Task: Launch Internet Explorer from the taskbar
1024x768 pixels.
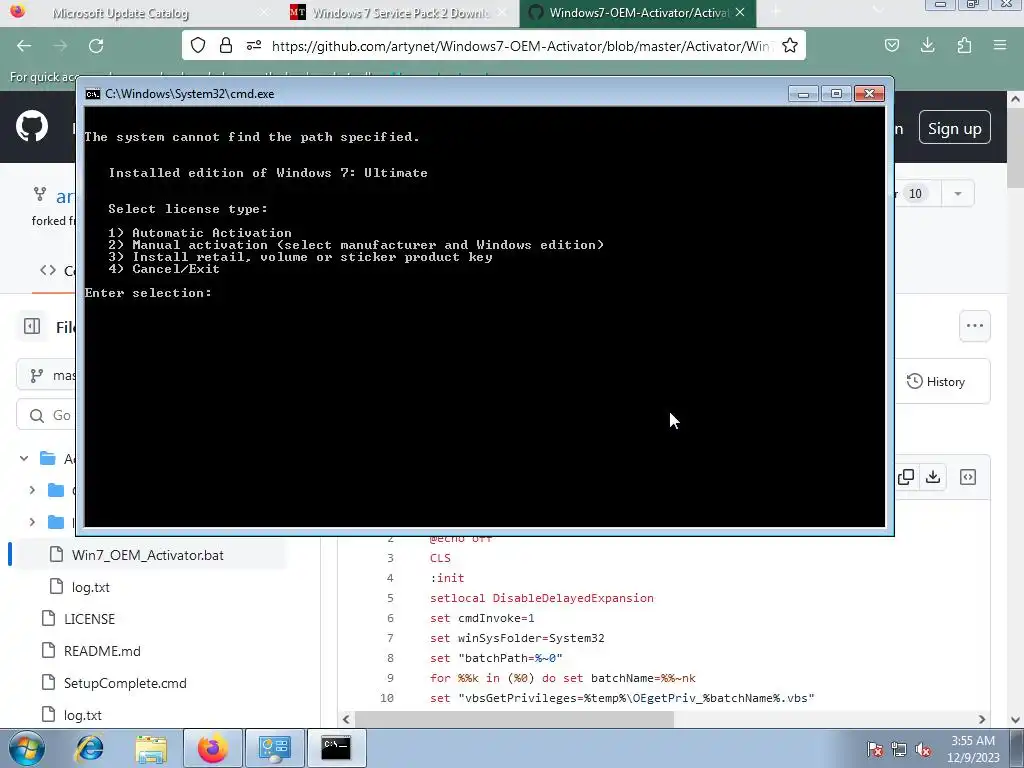Action: (x=89, y=748)
